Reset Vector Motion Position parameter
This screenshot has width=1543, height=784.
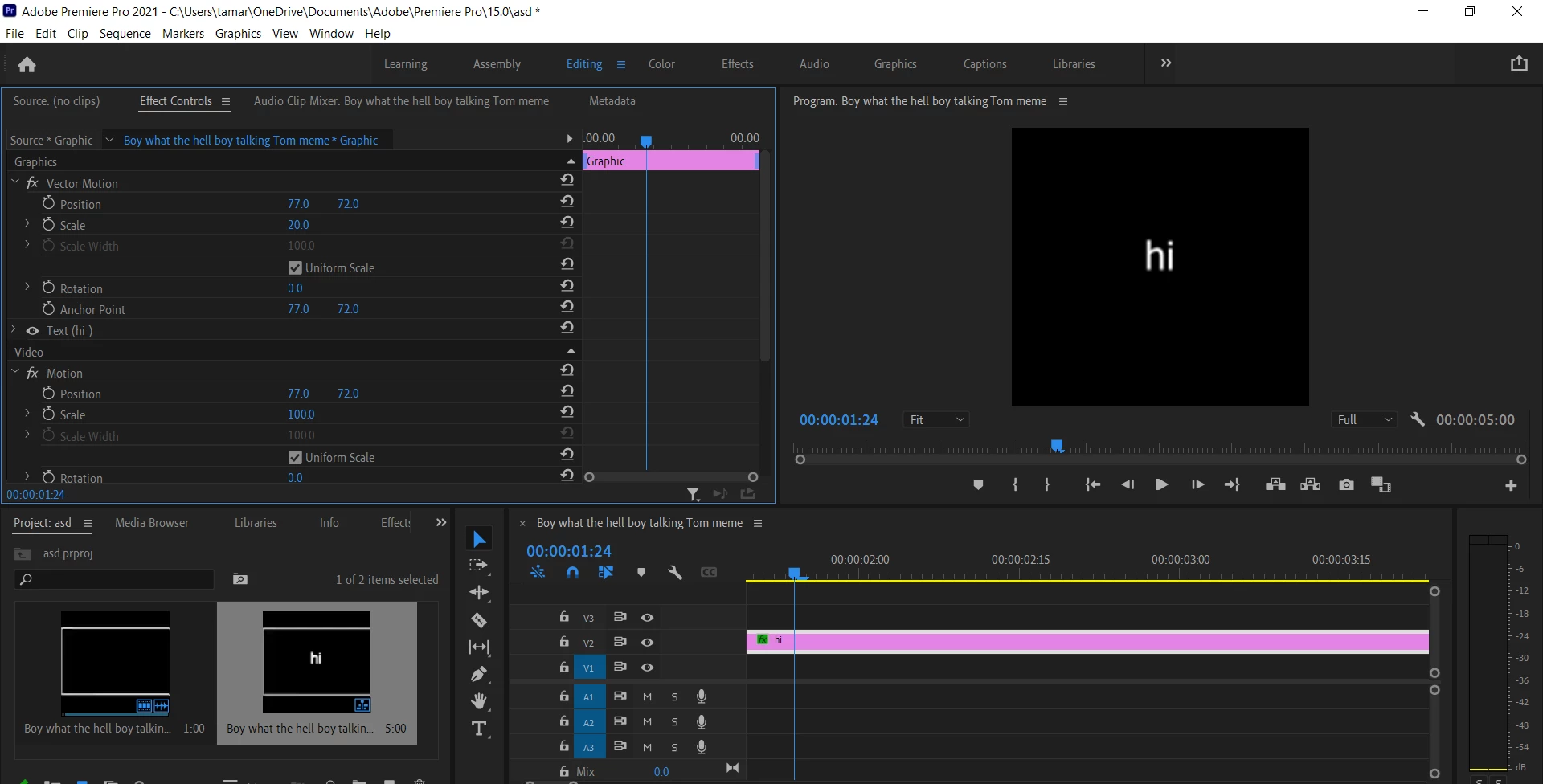pos(567,201)
